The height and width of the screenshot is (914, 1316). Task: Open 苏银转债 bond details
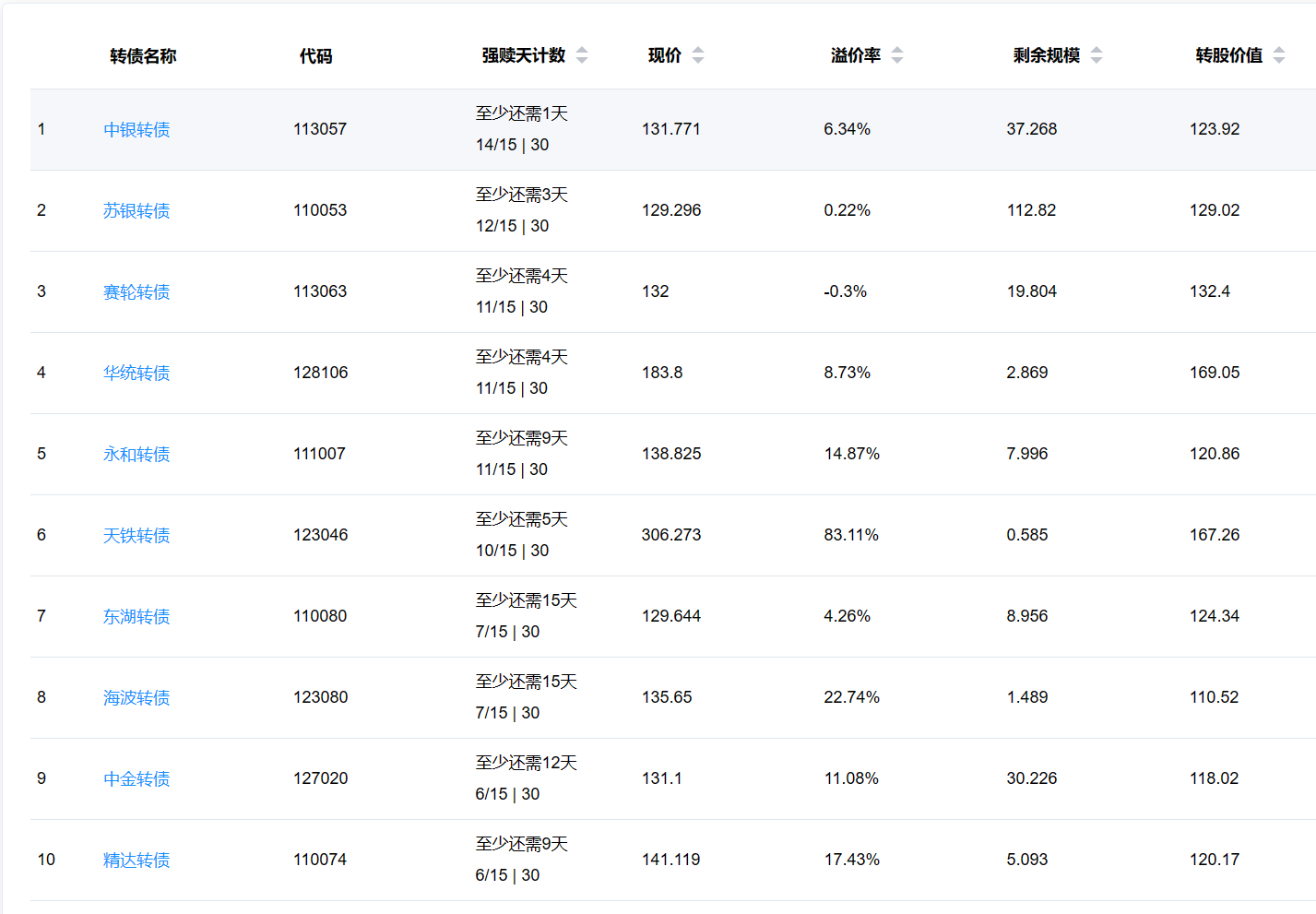click(x=136, y=211)
